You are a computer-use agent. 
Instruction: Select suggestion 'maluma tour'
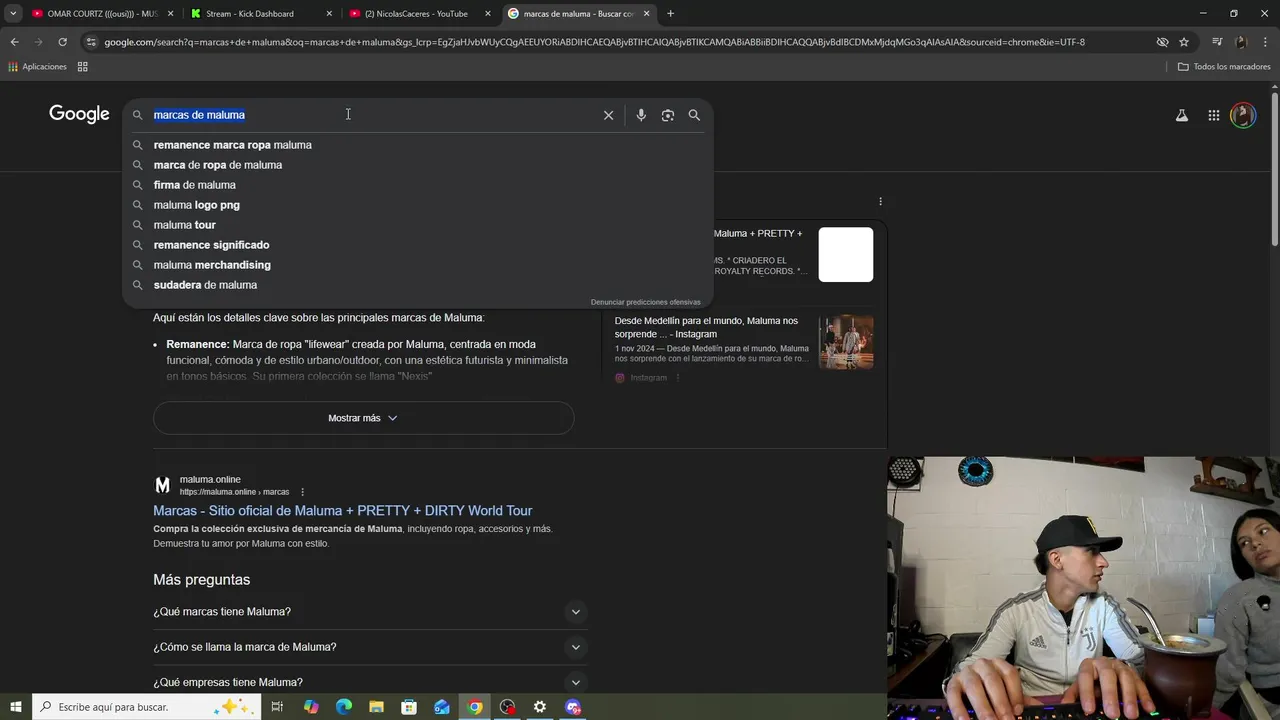pos(184,225)
